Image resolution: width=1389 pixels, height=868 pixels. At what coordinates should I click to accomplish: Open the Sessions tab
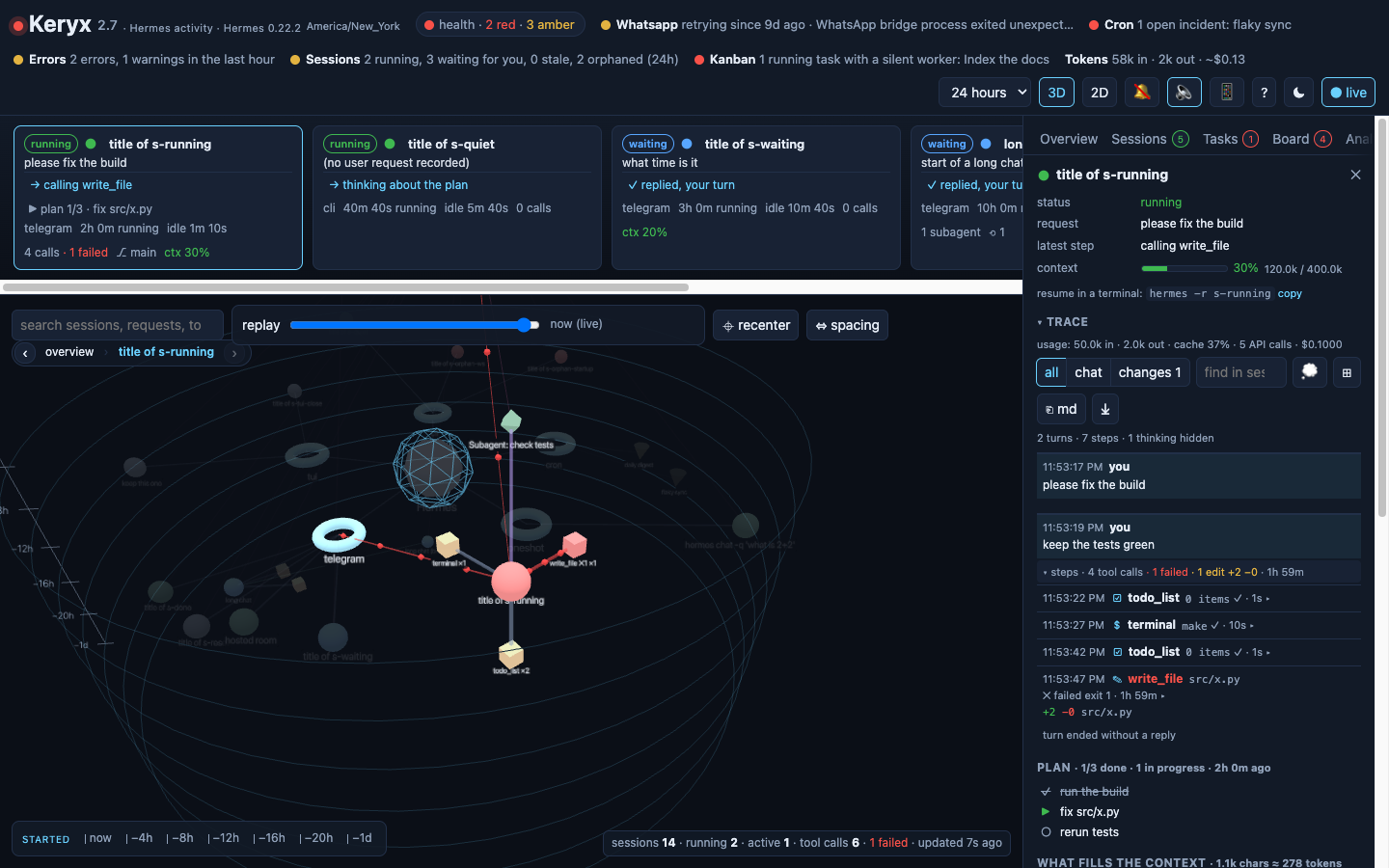[1150, 139]
